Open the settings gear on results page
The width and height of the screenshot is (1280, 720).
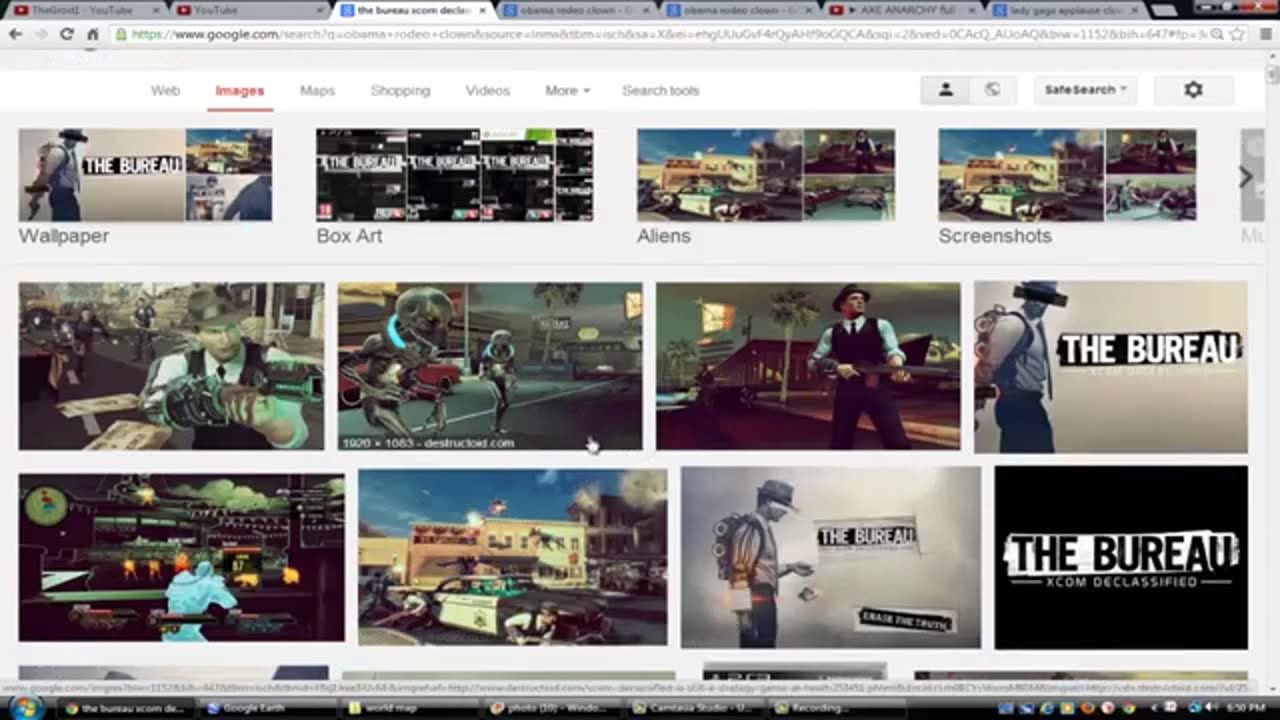(x=1193, y=90)
